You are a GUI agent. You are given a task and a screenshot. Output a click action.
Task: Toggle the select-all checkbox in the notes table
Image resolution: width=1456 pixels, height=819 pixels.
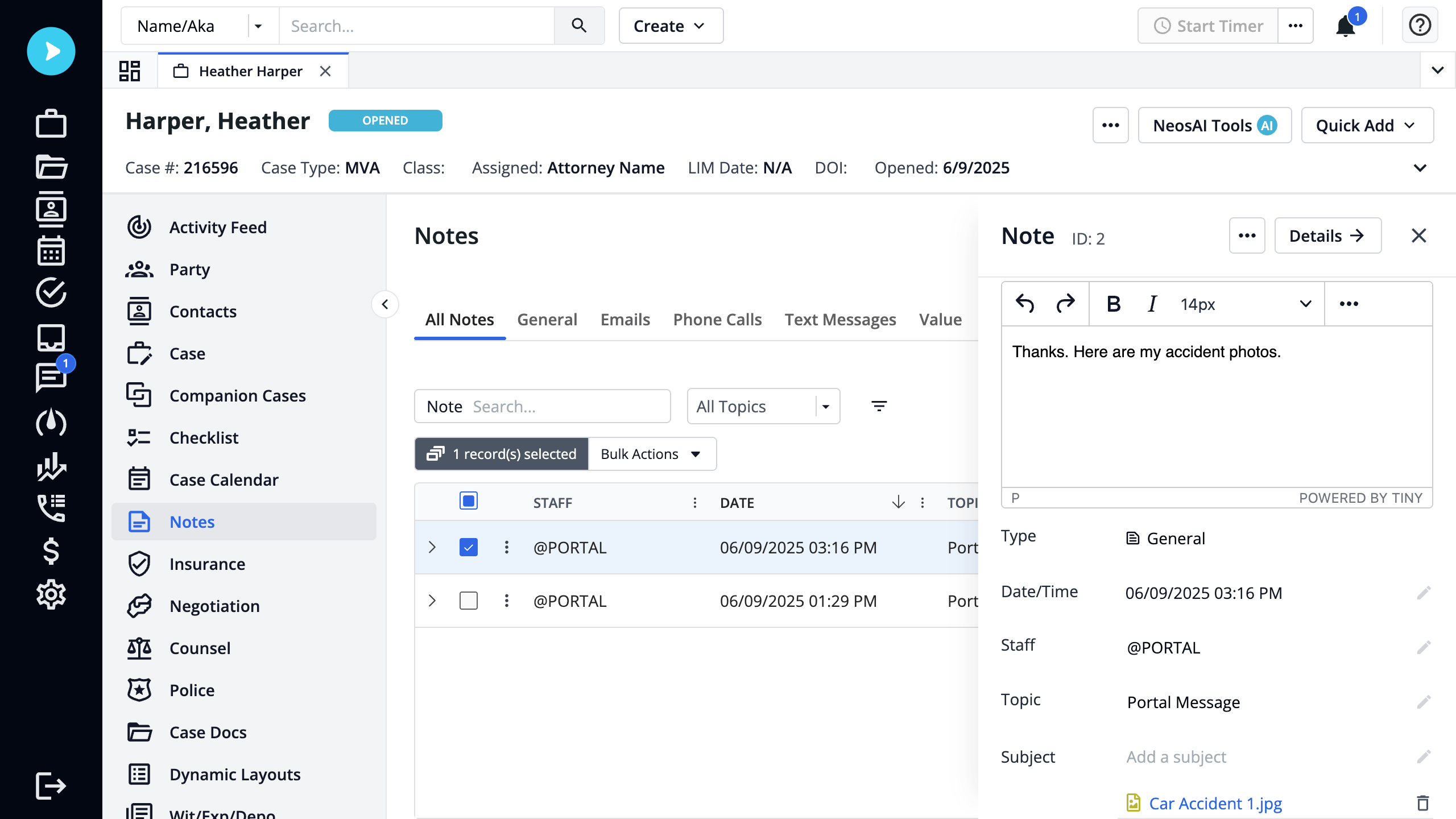[x=468, y=501]
